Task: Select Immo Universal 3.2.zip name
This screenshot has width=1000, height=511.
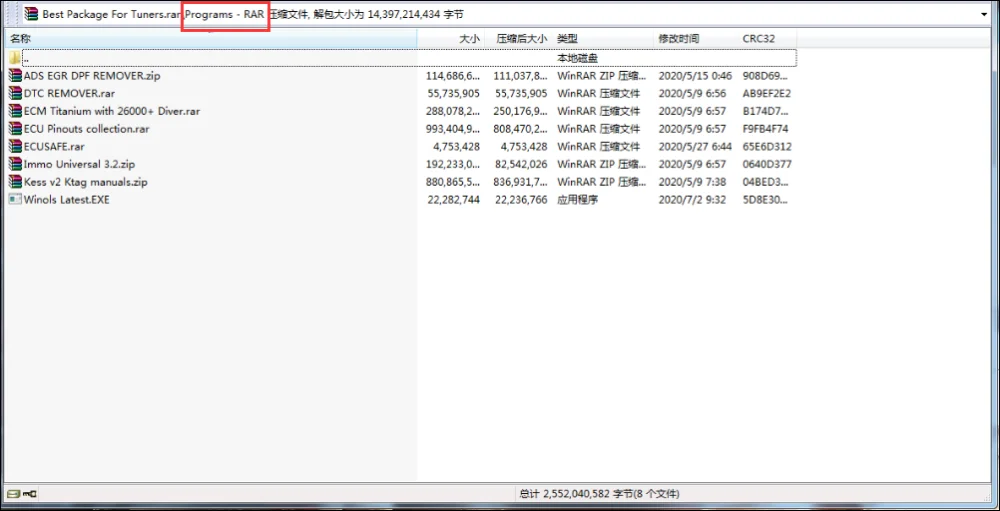Action: [79, 164]
